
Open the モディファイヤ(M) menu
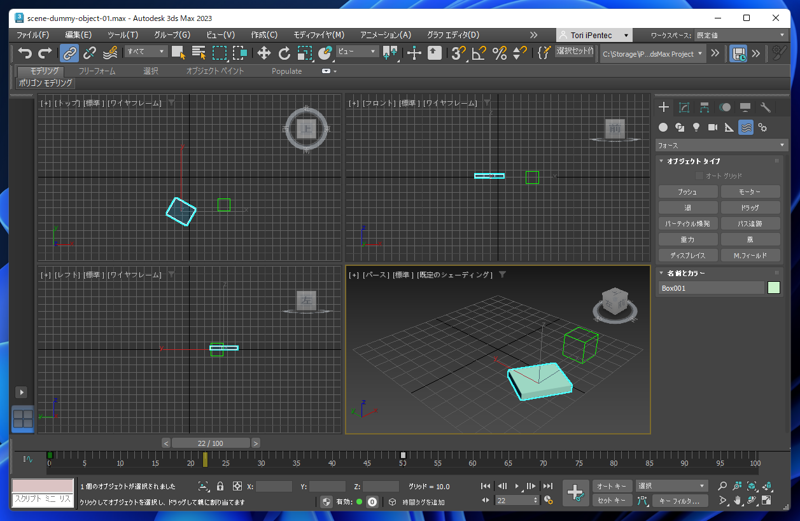pos(319,35)
